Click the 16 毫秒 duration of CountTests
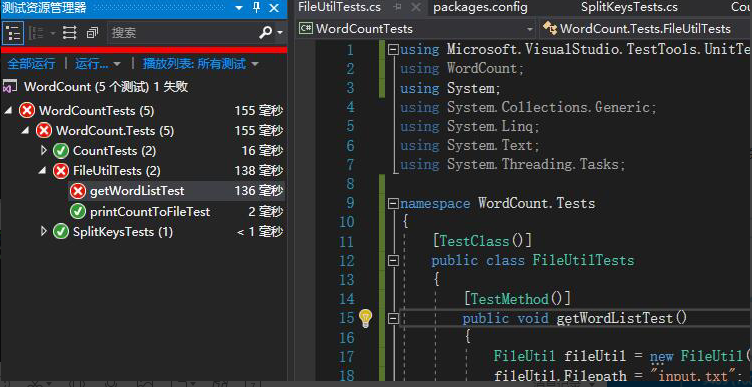This screenshot has width=752, height=387. pos(262,151)
